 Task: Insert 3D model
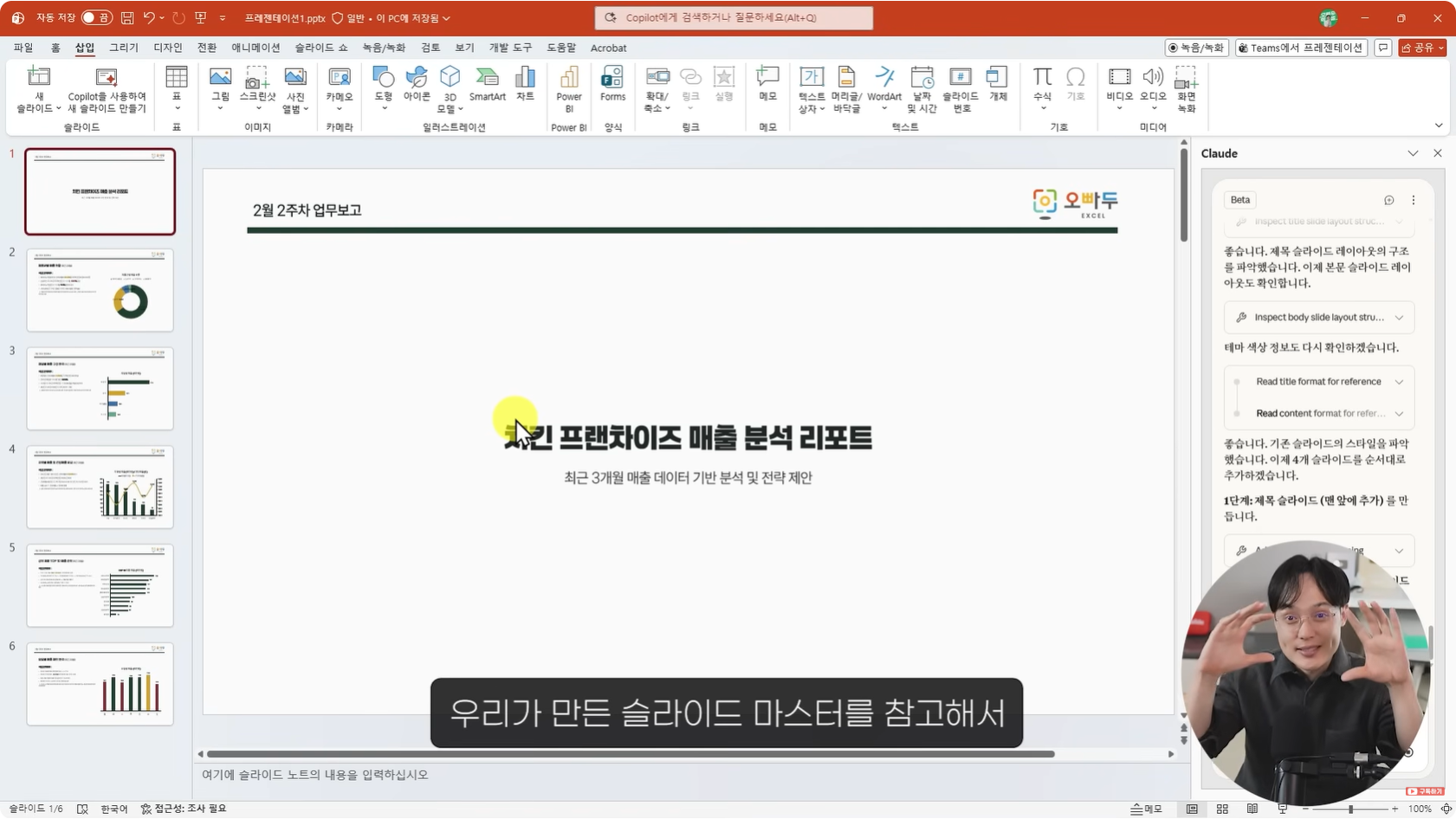click(x=450, y=88)
